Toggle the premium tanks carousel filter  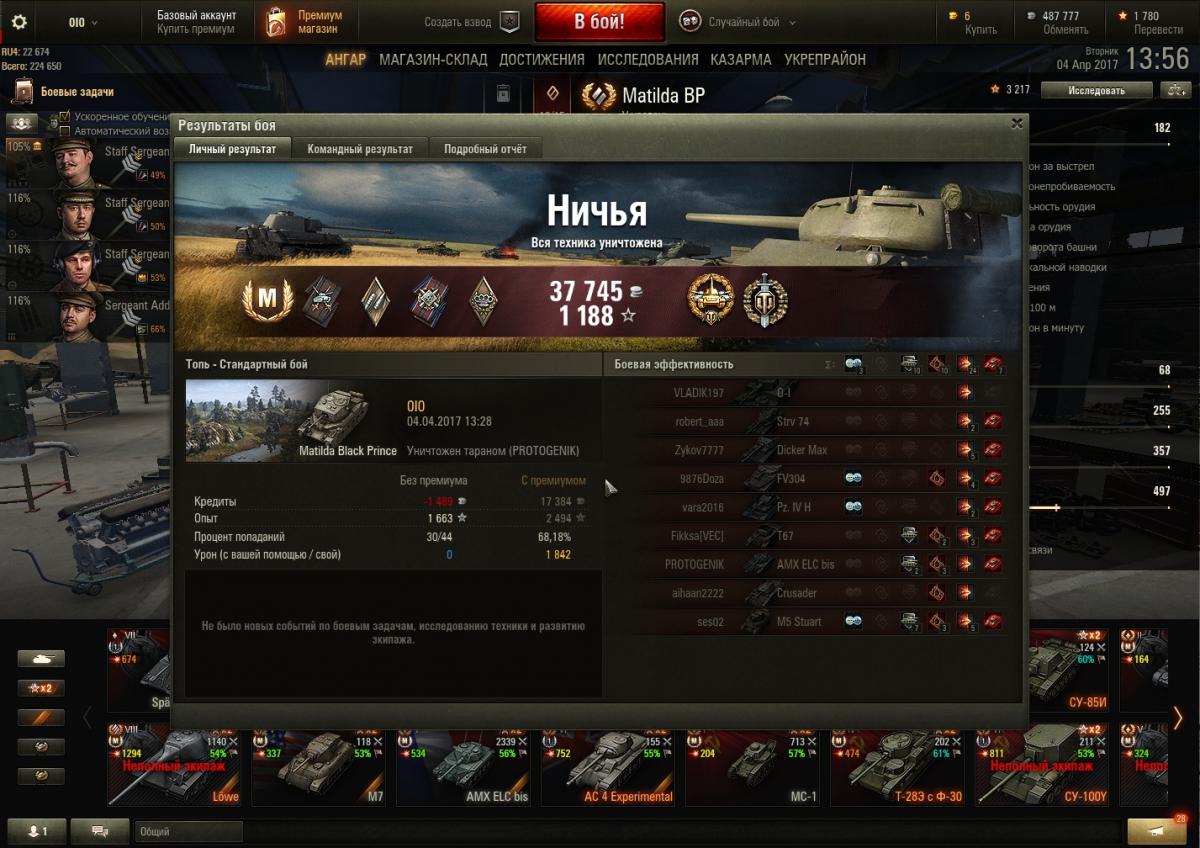tap(41, 717)
